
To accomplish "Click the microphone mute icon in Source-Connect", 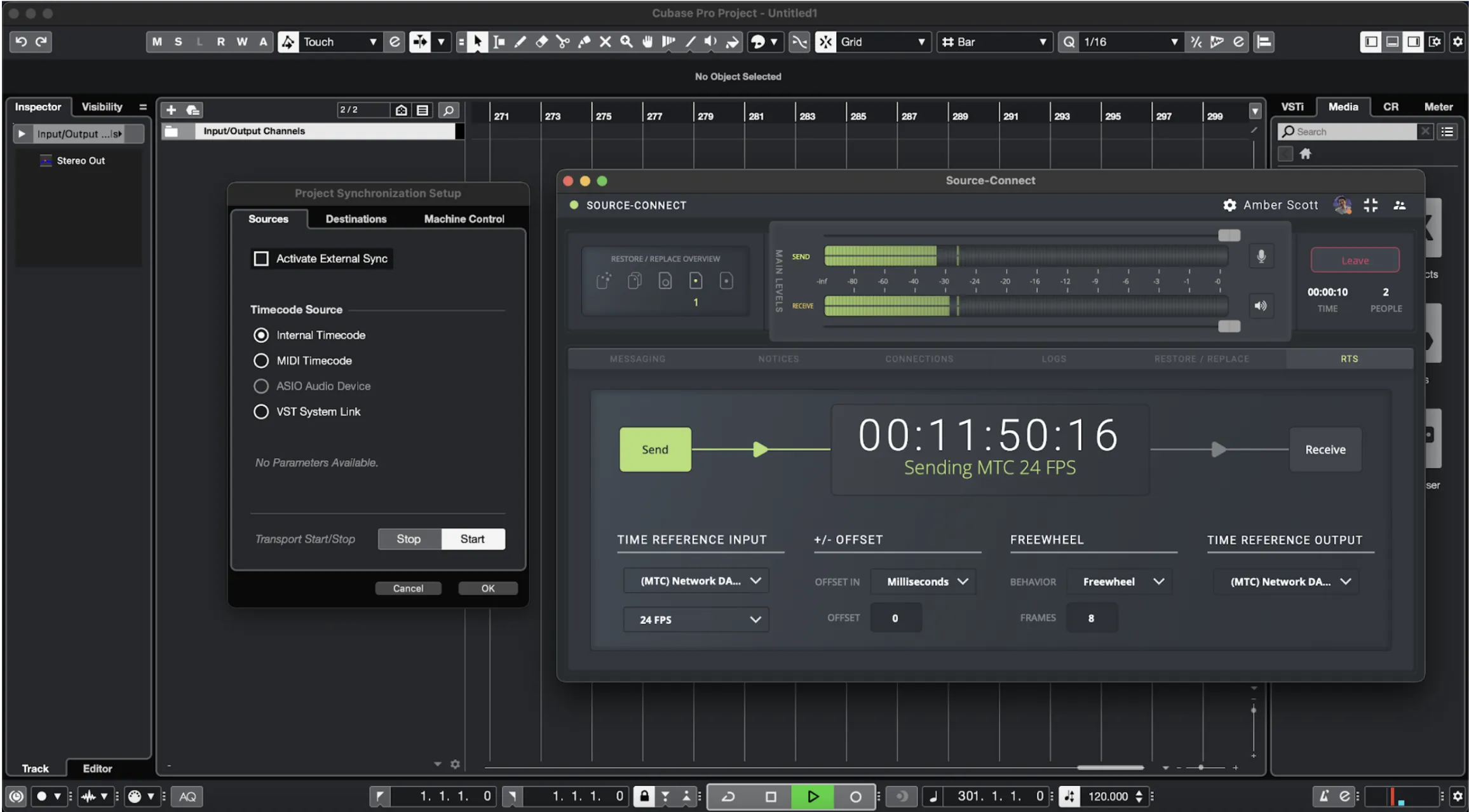I will (1261, 256).
